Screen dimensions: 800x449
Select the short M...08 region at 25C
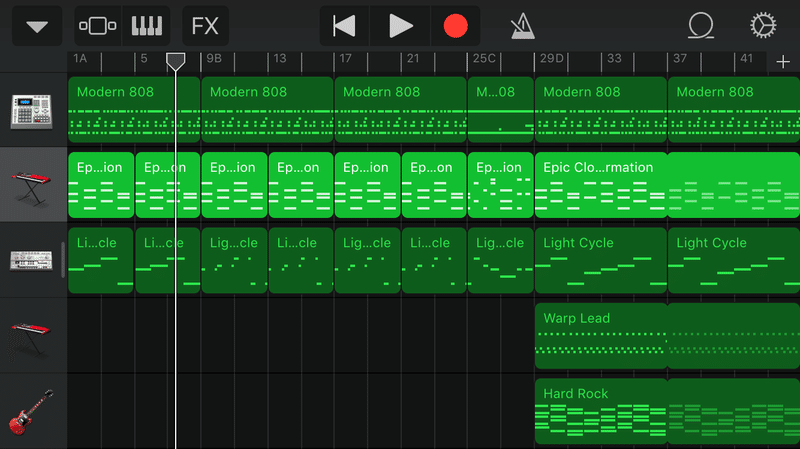(x=501, y=110)
